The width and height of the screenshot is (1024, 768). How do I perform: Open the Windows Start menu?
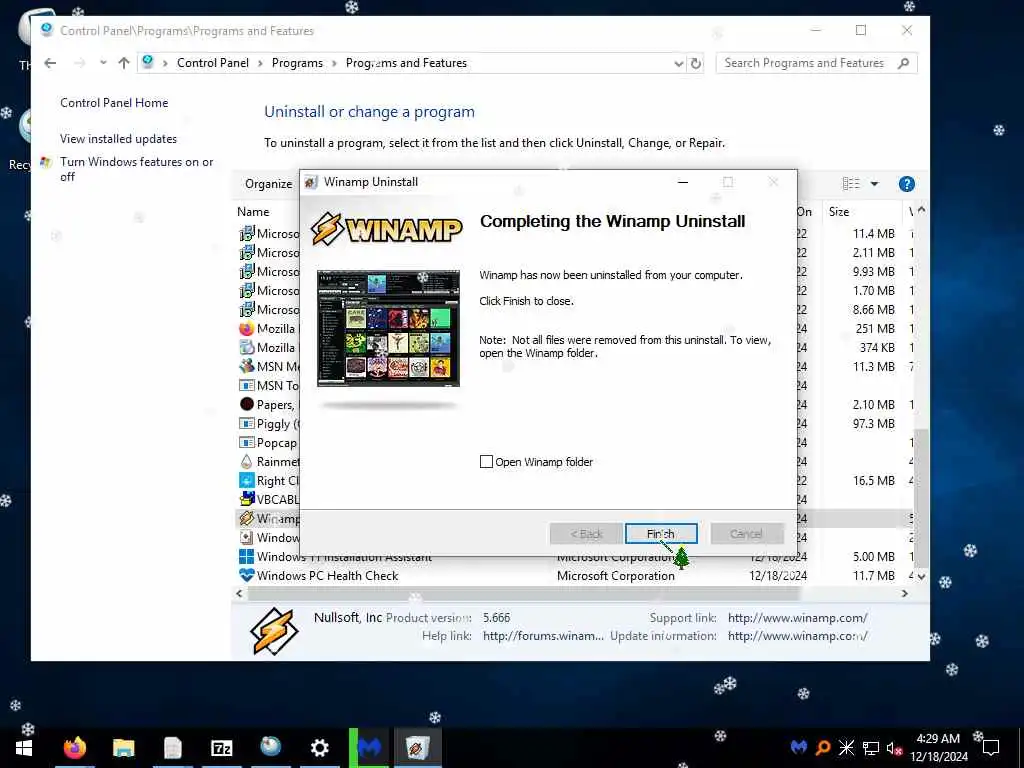coord(24,748)
